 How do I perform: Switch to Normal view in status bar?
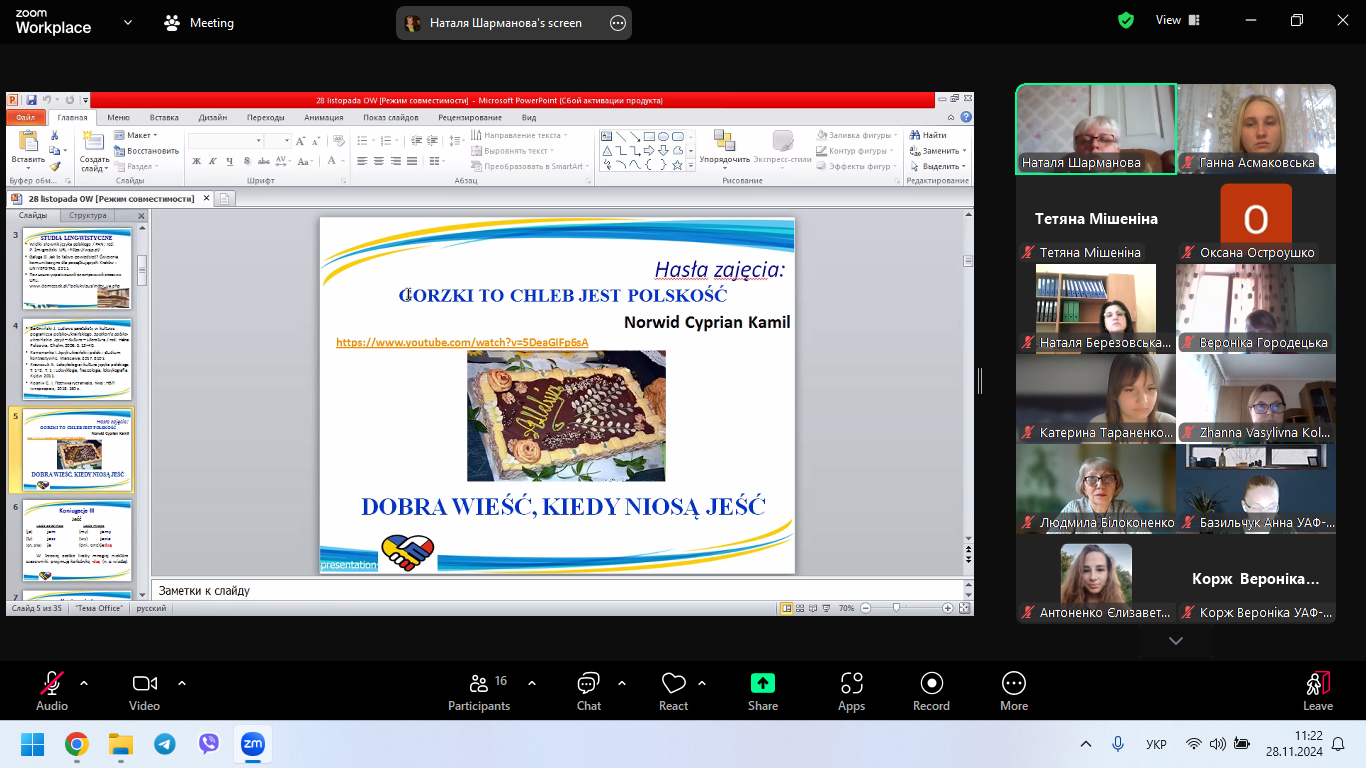coord(787,608)
